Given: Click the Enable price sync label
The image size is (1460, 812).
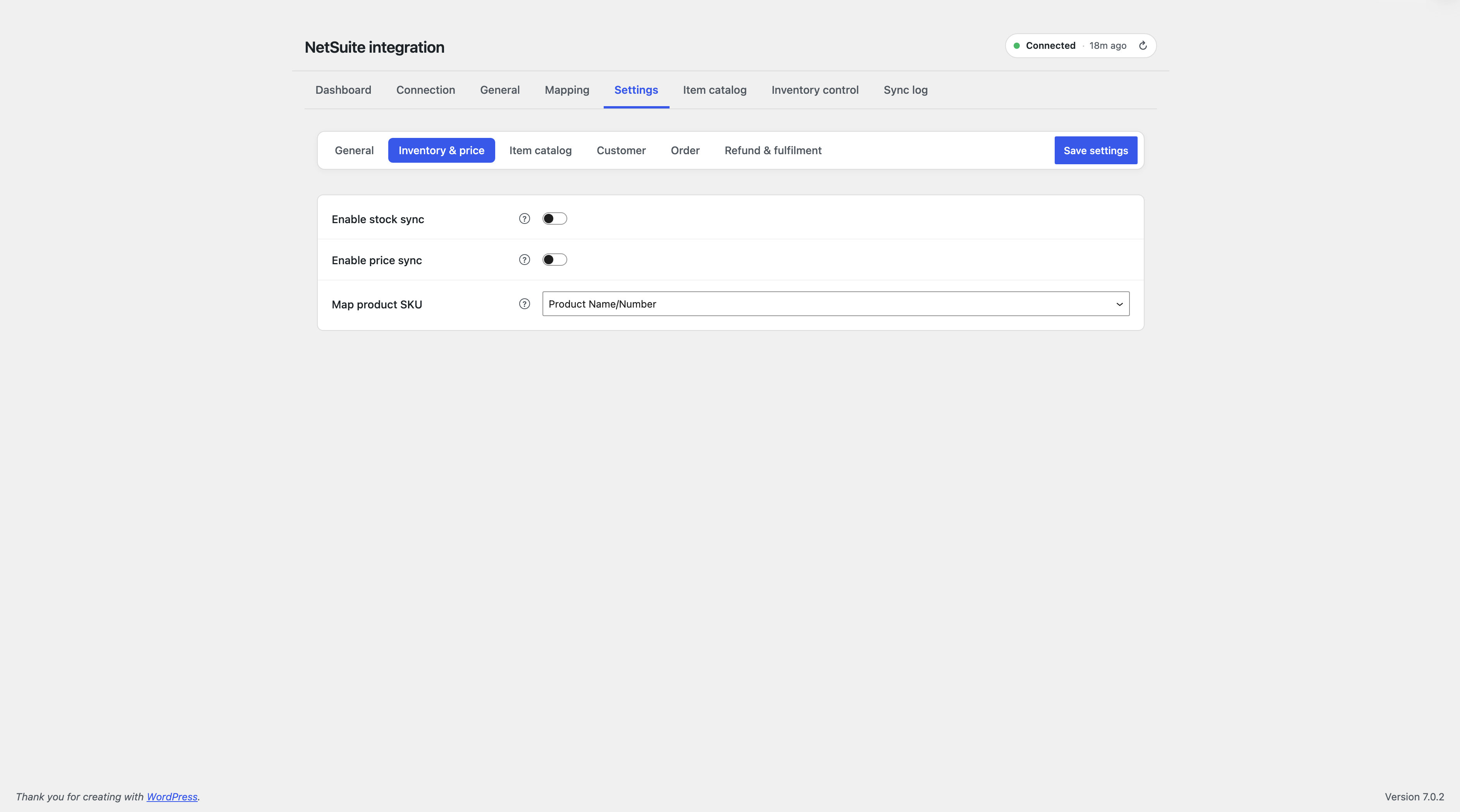Looking at the screenshot, I should [377, 260].
